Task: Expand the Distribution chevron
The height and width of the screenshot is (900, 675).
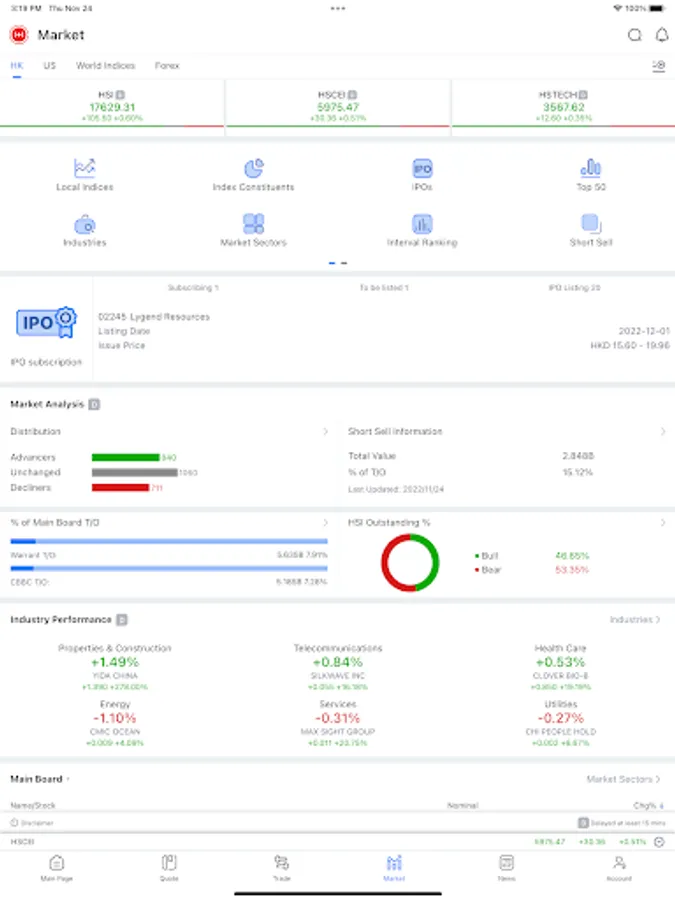Action: (x=325, y=431)
